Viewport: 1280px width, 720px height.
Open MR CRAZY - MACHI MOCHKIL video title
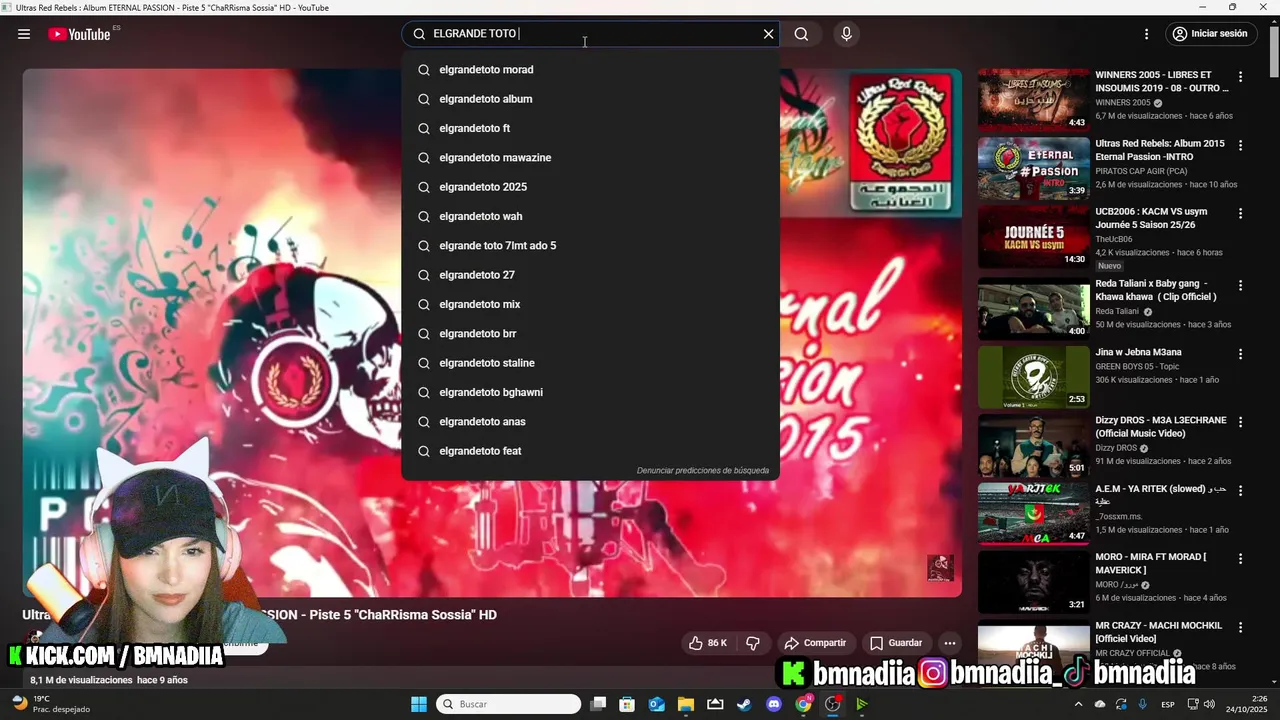(1158, 632)
